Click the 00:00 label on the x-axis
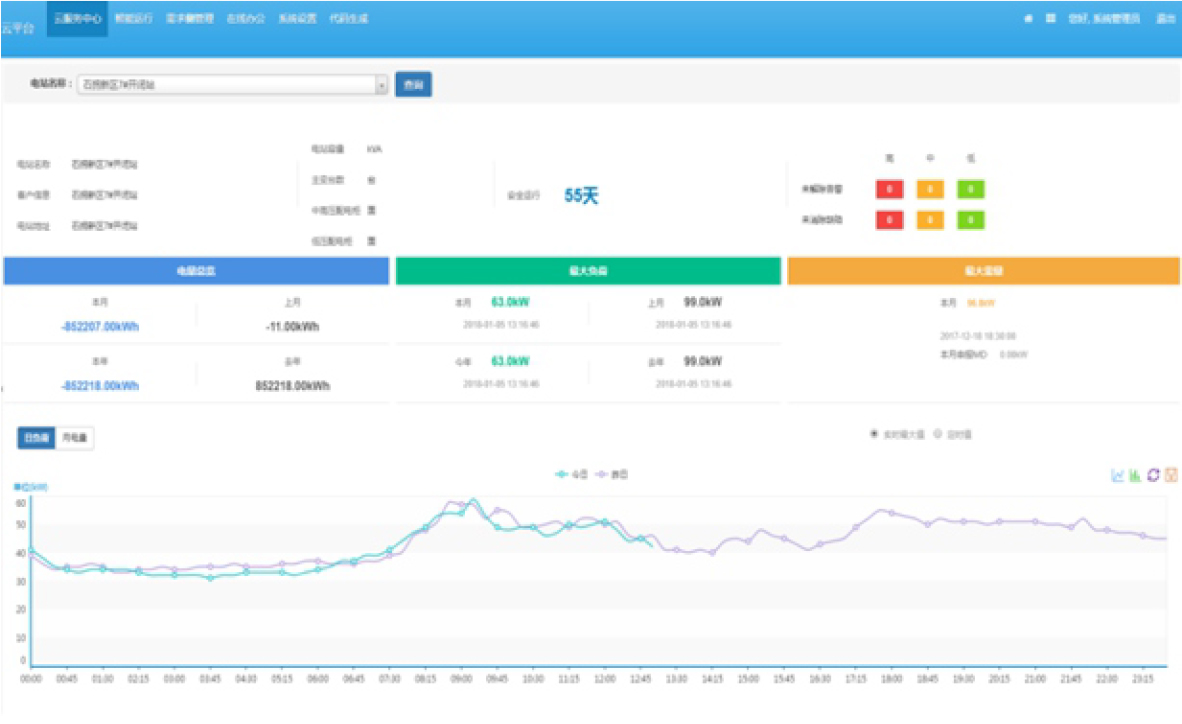This screenshot has width=1182, height=724. 31,679
